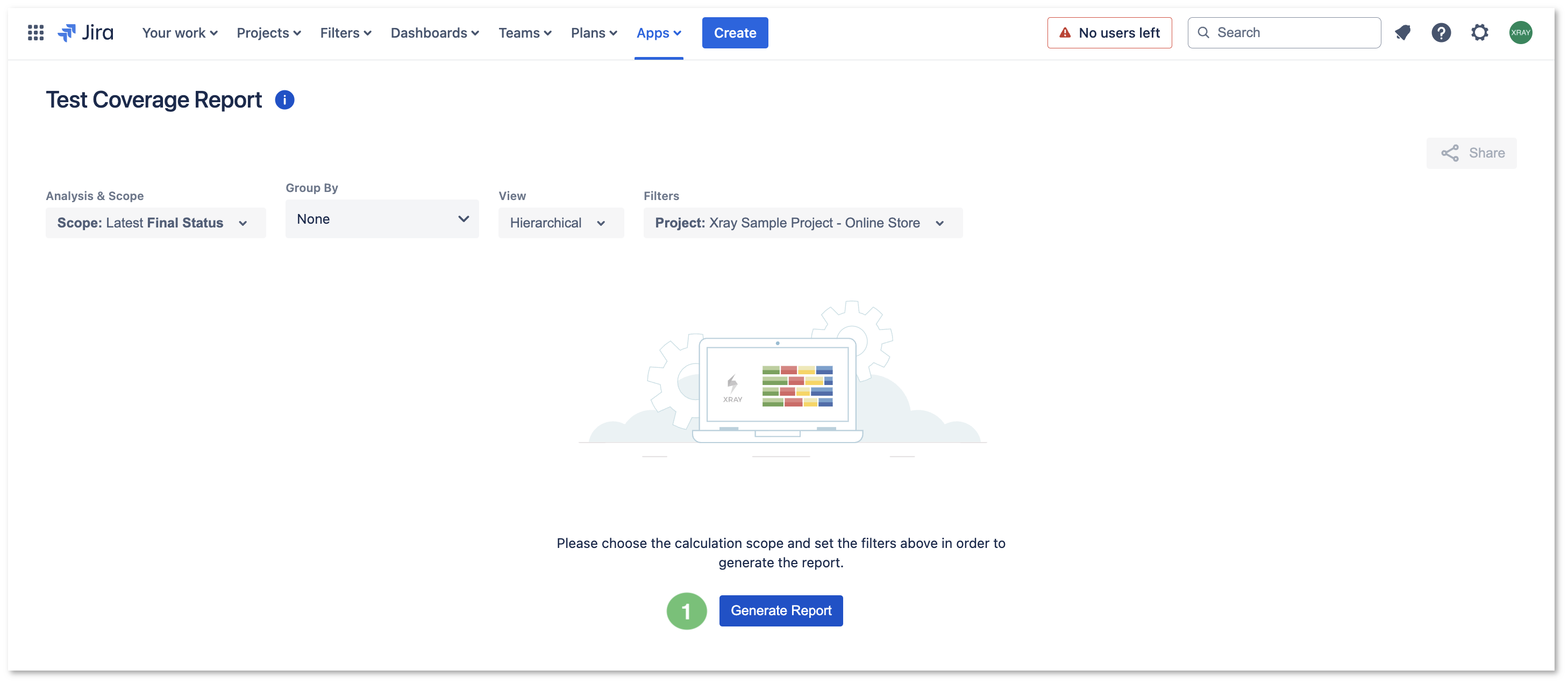Click the Jira logo
1568x684 pixels.
pyautogui.click(x=85, y=33)
